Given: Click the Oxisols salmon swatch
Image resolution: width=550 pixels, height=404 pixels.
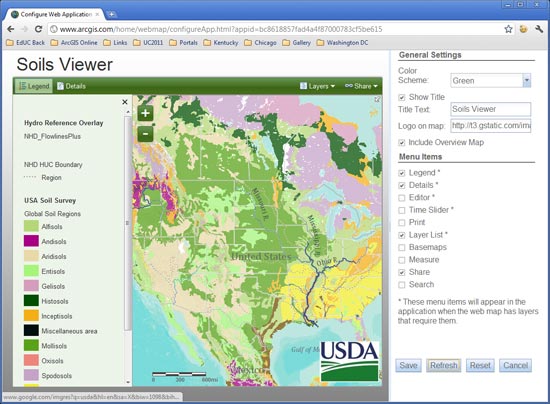Looking at the screenshot, I should [31, 360].
